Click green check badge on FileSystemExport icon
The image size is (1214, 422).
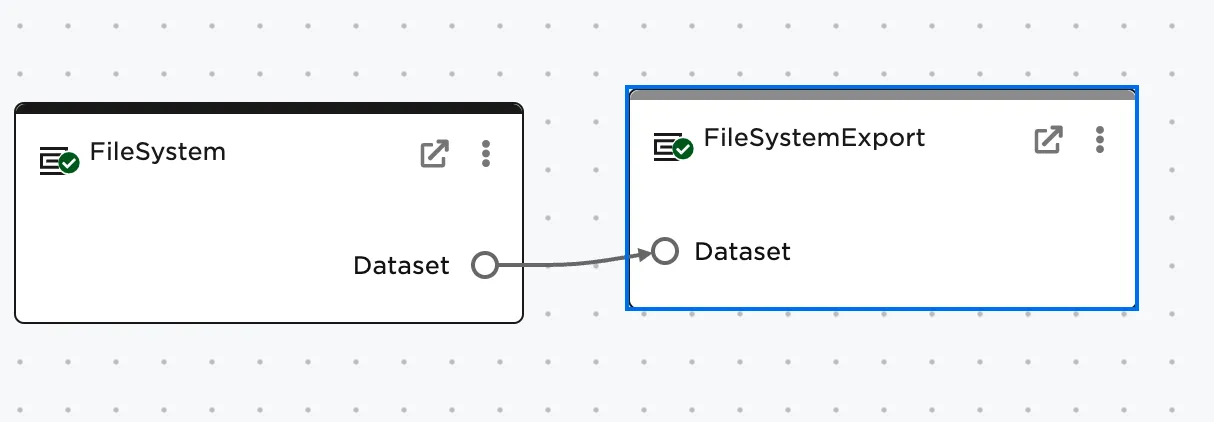[683, 150]
